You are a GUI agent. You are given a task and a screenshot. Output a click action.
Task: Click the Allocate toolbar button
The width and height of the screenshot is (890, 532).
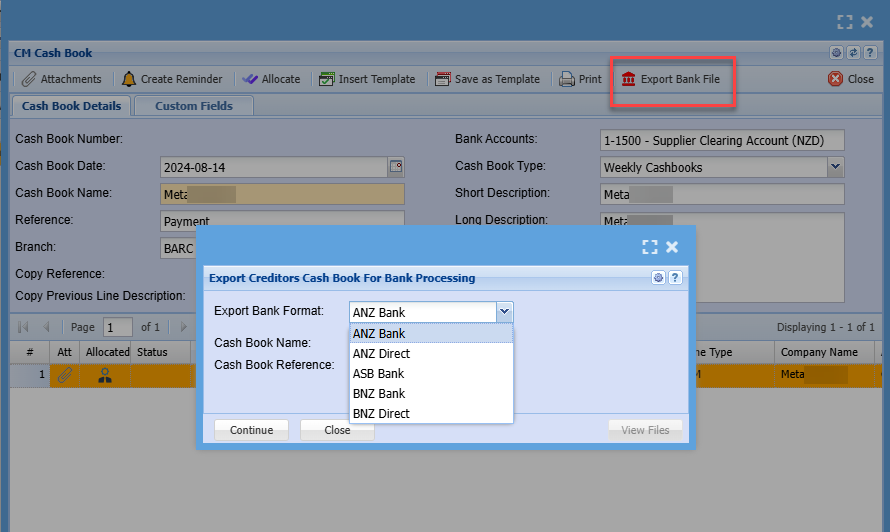pos(271,79)
